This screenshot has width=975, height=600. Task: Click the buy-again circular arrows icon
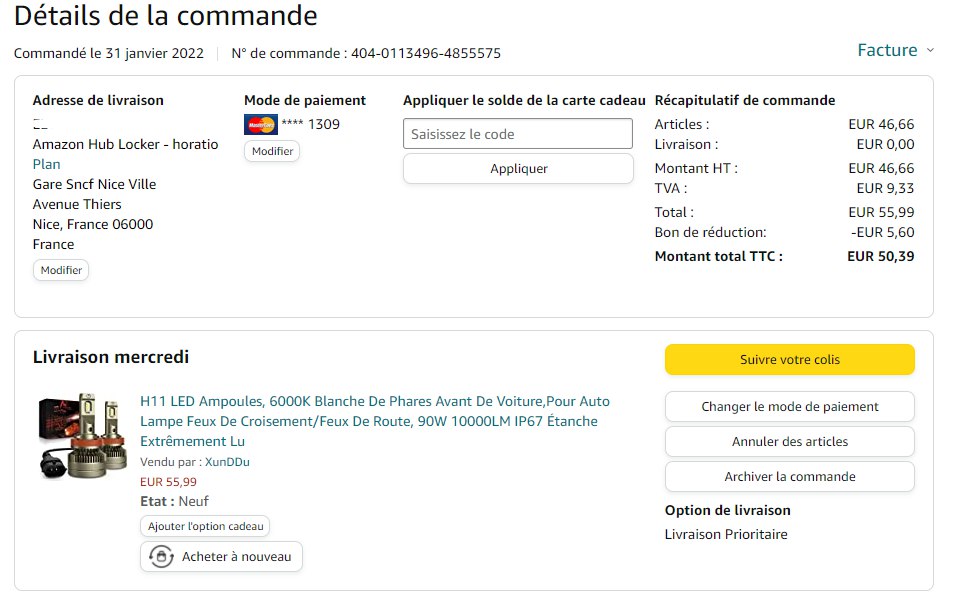click(161, 556)
